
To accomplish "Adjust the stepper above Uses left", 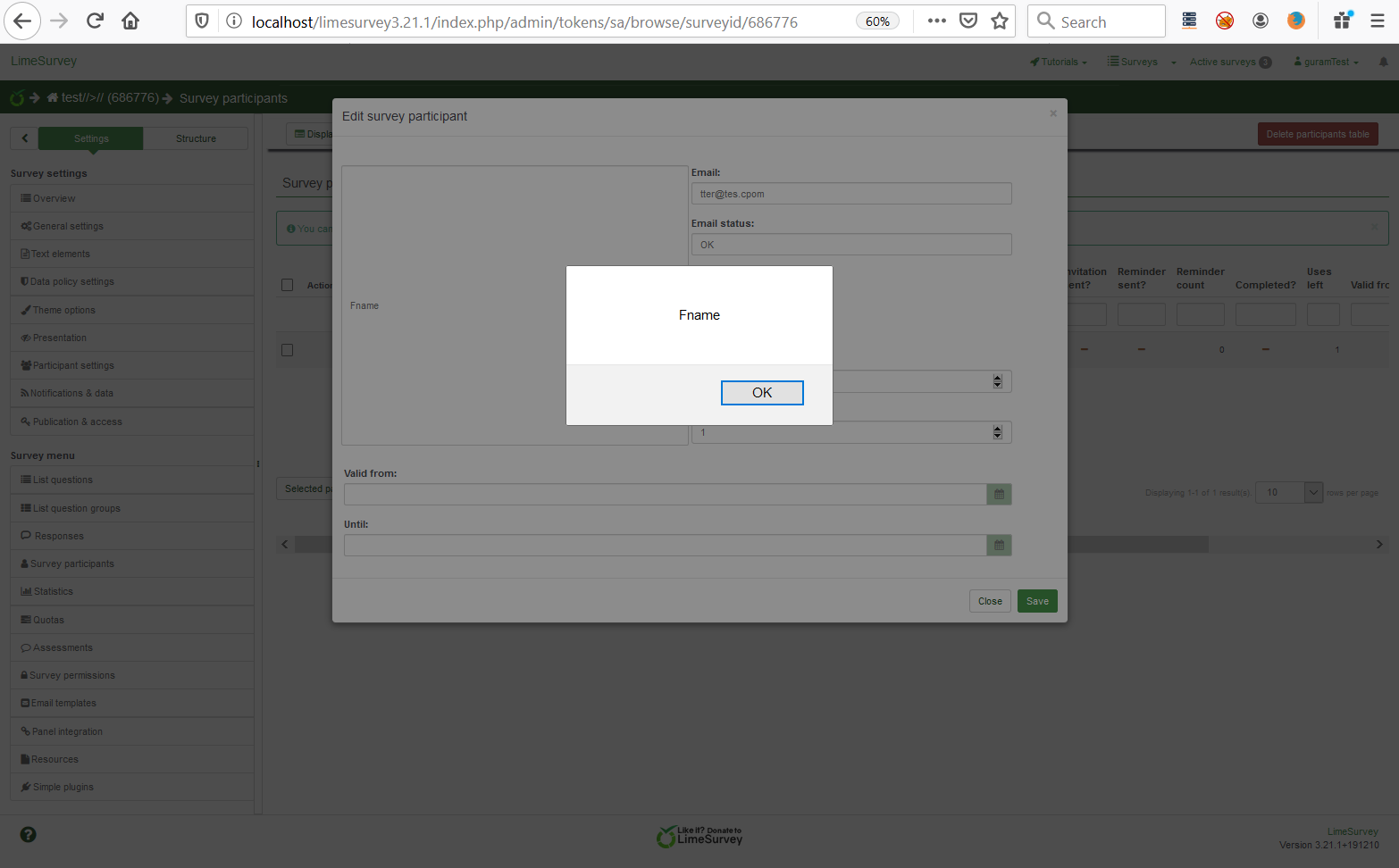I will pyautogui.click(x=997, y=381).
